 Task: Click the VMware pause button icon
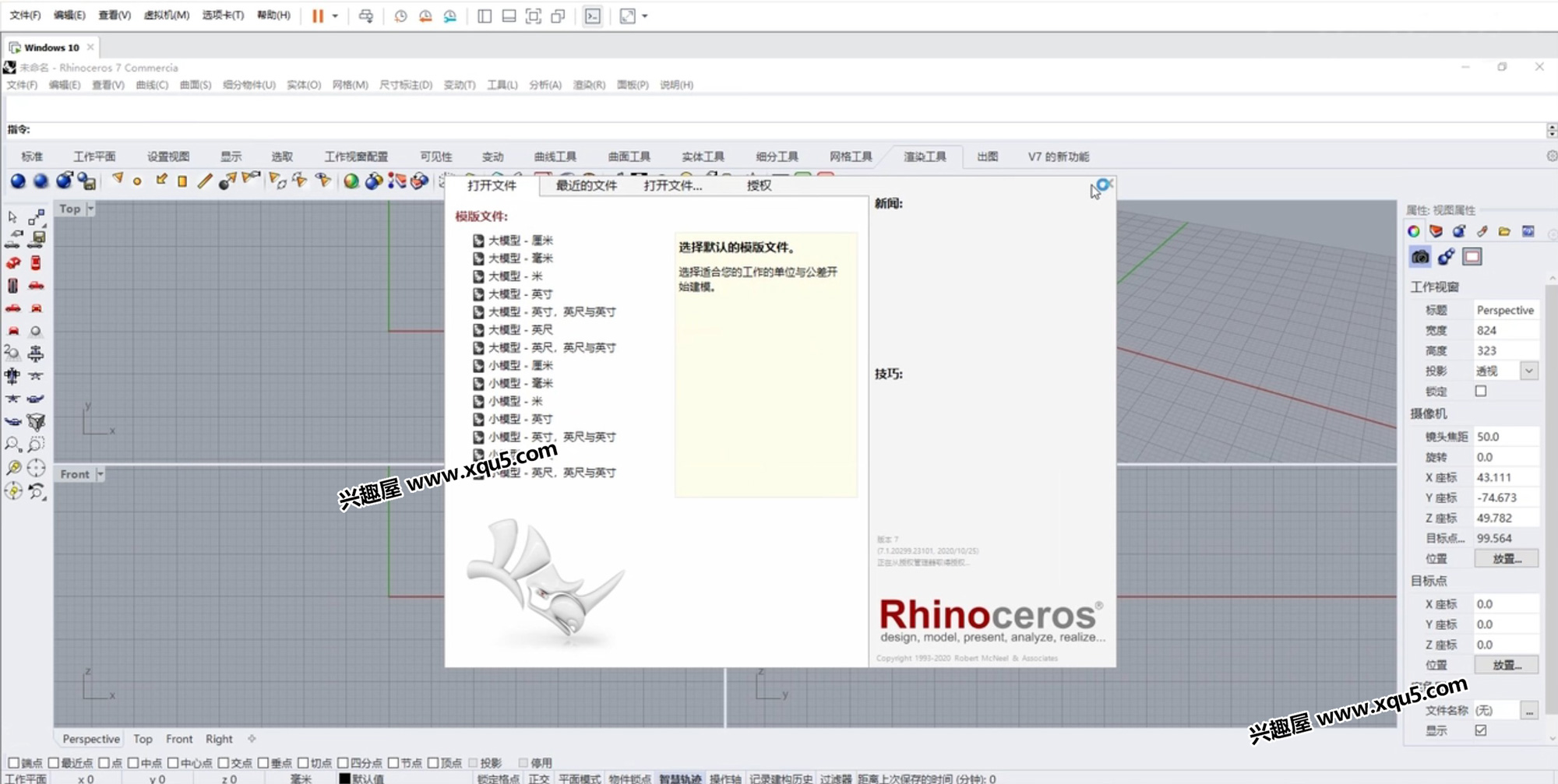318,16
